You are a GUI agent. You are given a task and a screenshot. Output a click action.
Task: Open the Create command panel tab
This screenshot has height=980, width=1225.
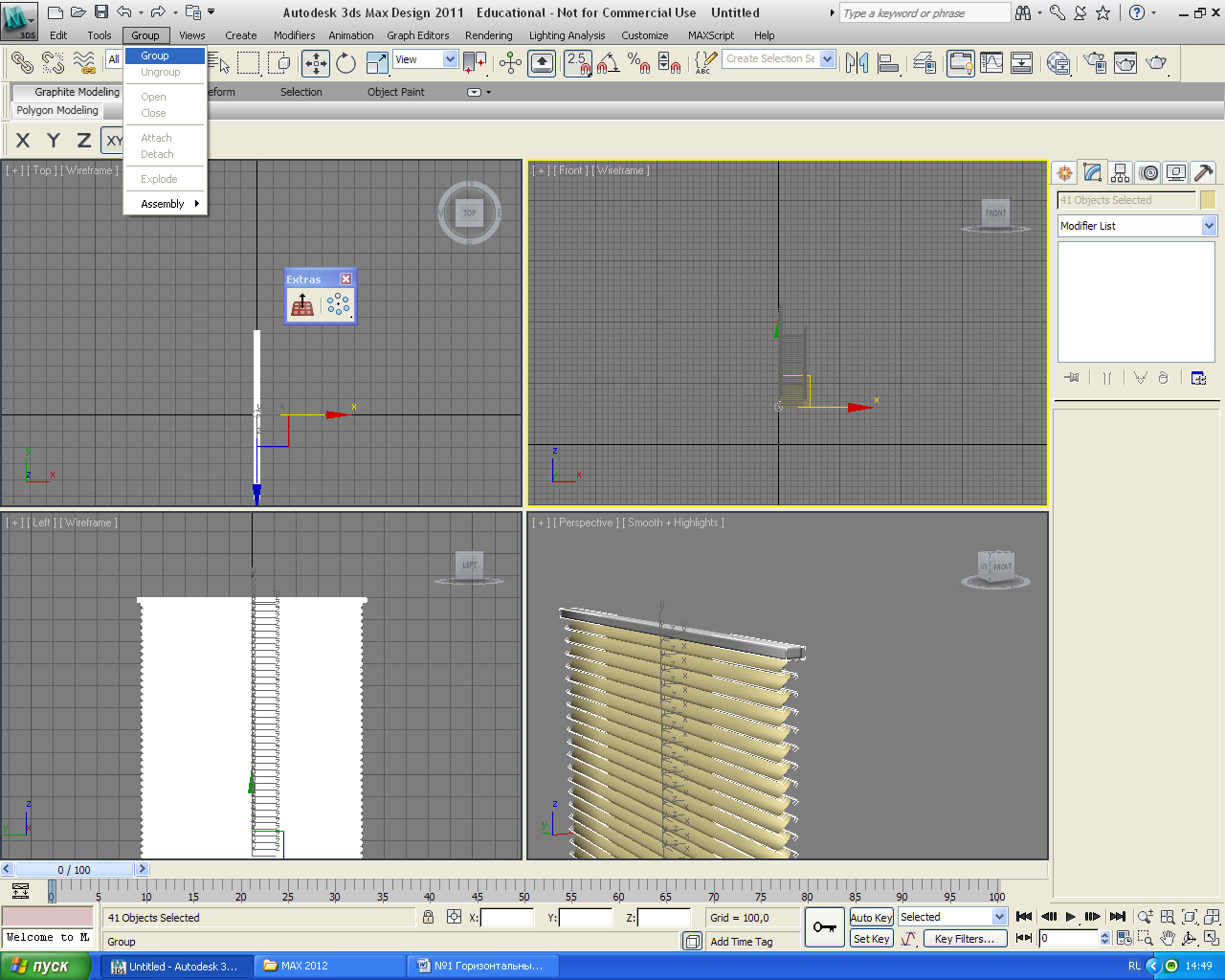(x=1064, y=173)
